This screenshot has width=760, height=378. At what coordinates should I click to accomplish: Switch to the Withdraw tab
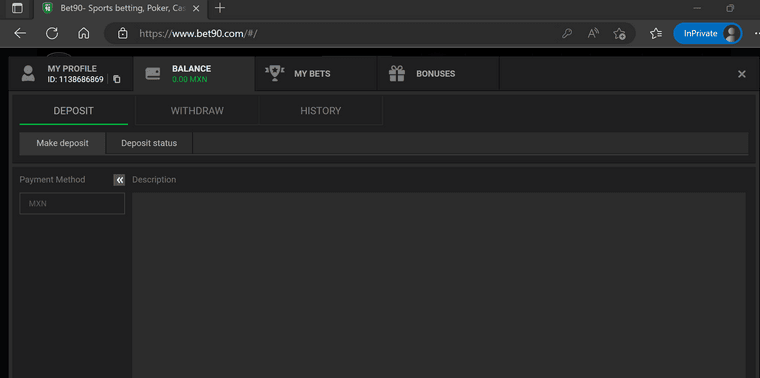click(x=197, y=110)
